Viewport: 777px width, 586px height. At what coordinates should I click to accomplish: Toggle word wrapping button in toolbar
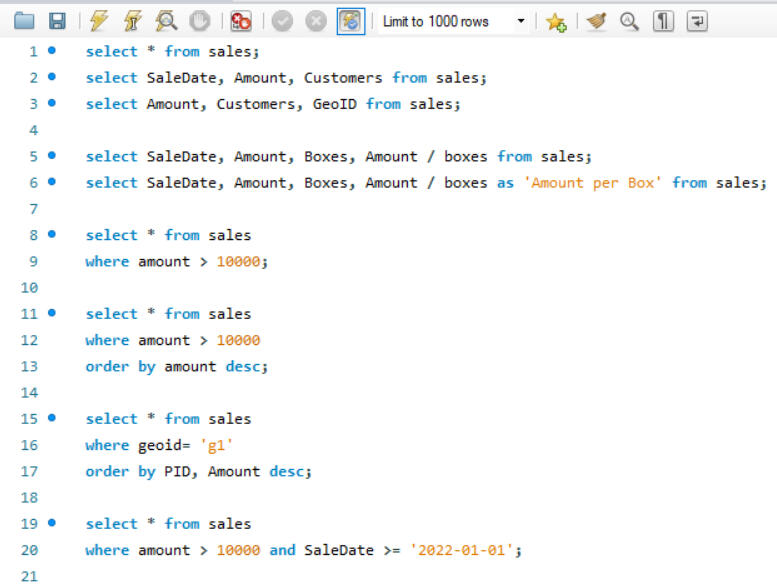click(697, 21)
